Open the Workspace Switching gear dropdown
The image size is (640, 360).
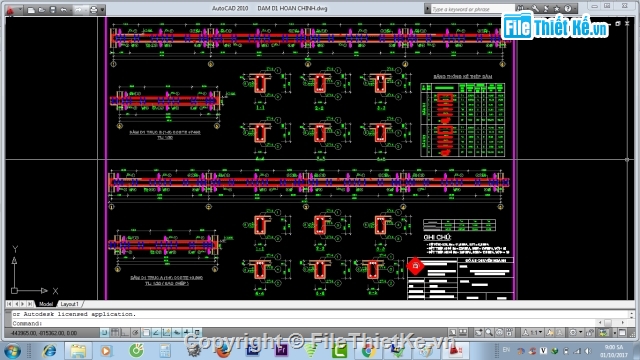click(576, 333)
